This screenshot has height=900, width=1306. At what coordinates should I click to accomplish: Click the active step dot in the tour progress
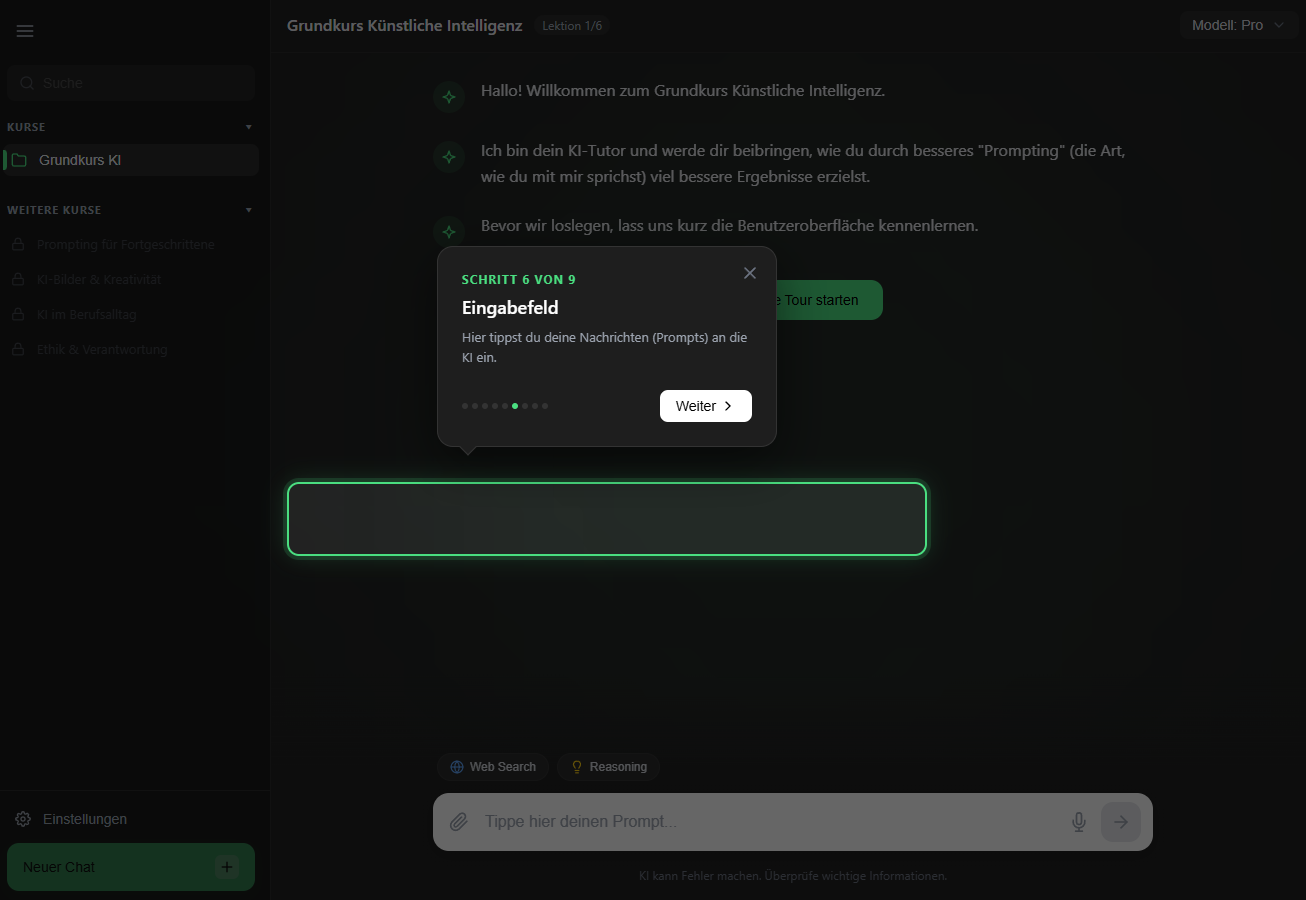pos(515,405)
